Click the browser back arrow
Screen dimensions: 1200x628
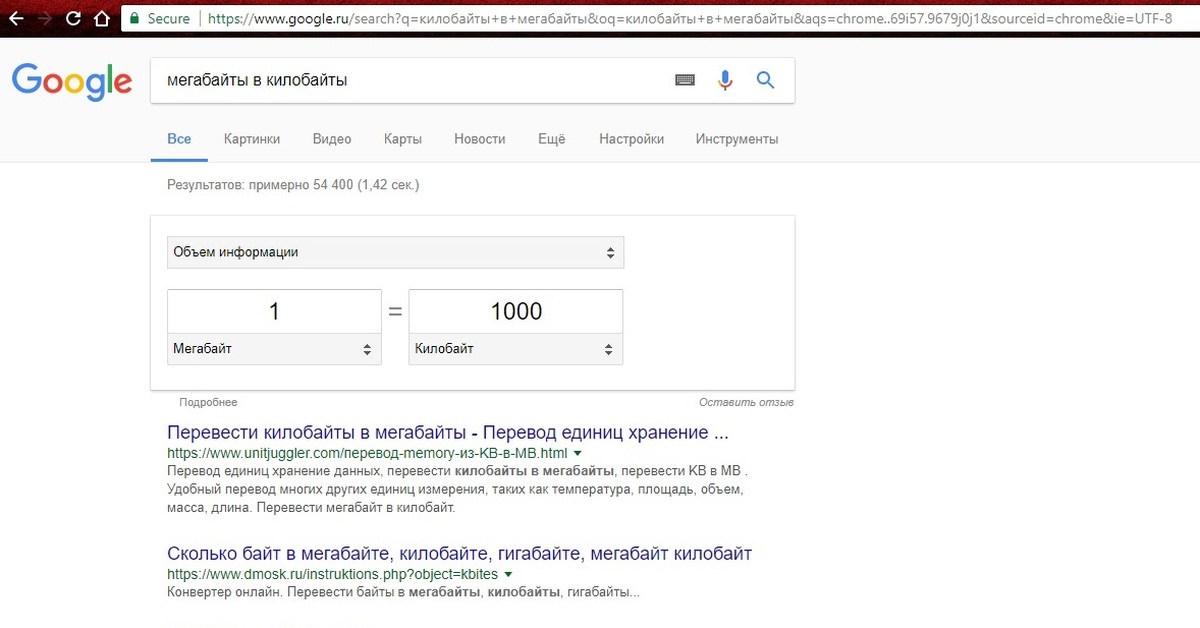pyautogui.click(x=16, y=18)
